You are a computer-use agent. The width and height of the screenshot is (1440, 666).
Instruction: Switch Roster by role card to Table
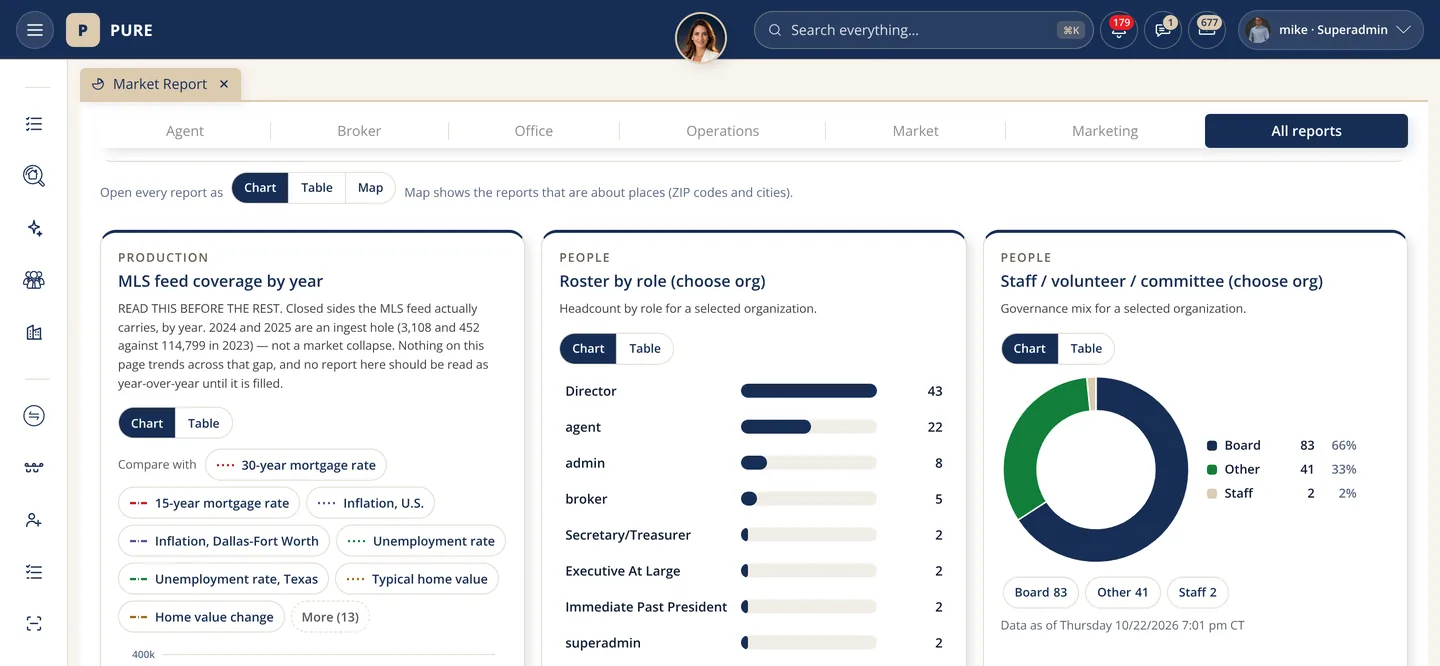pyautogui.click(x=645, y=348)
